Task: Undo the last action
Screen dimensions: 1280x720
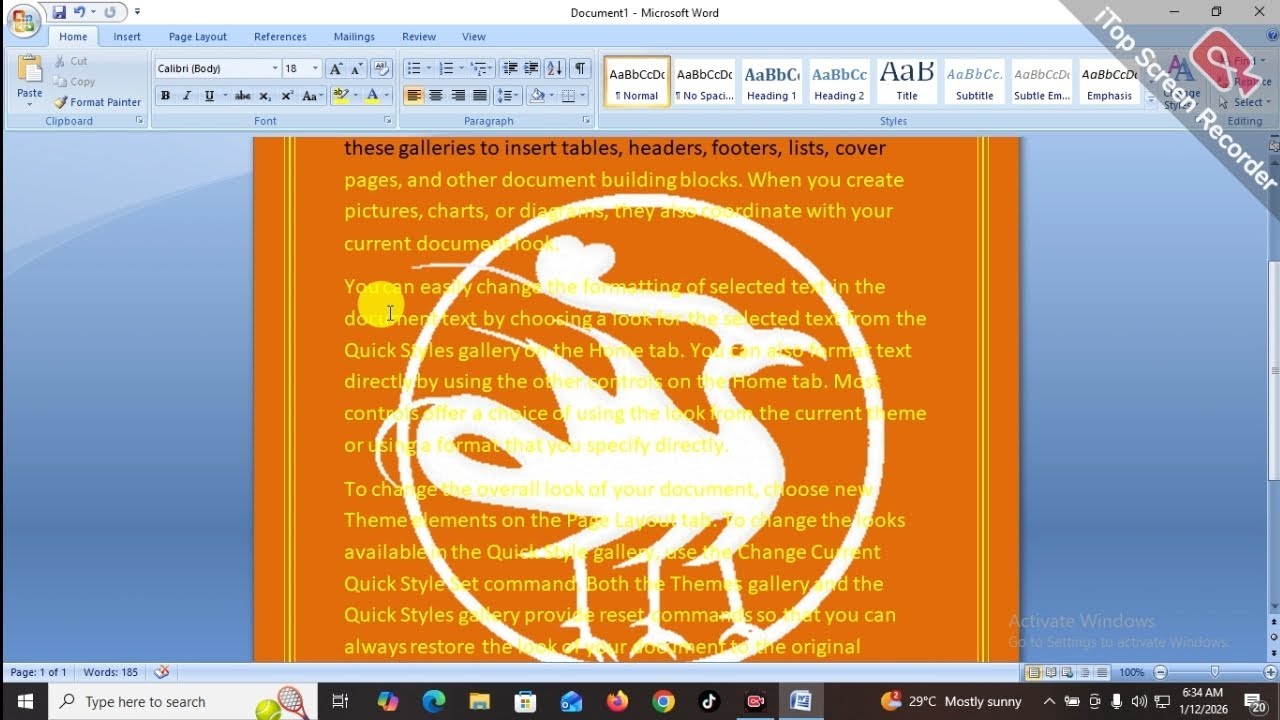Action: tap(79, 13)
